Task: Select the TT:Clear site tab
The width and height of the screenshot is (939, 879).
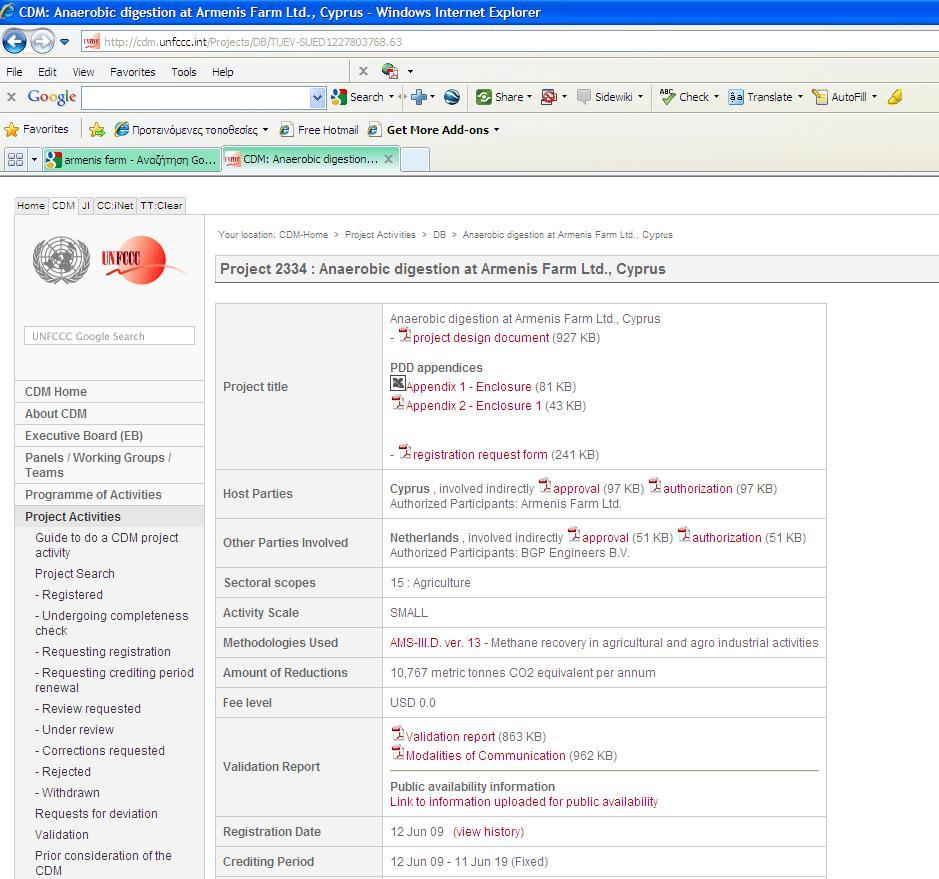Action: tap(161, 205)
